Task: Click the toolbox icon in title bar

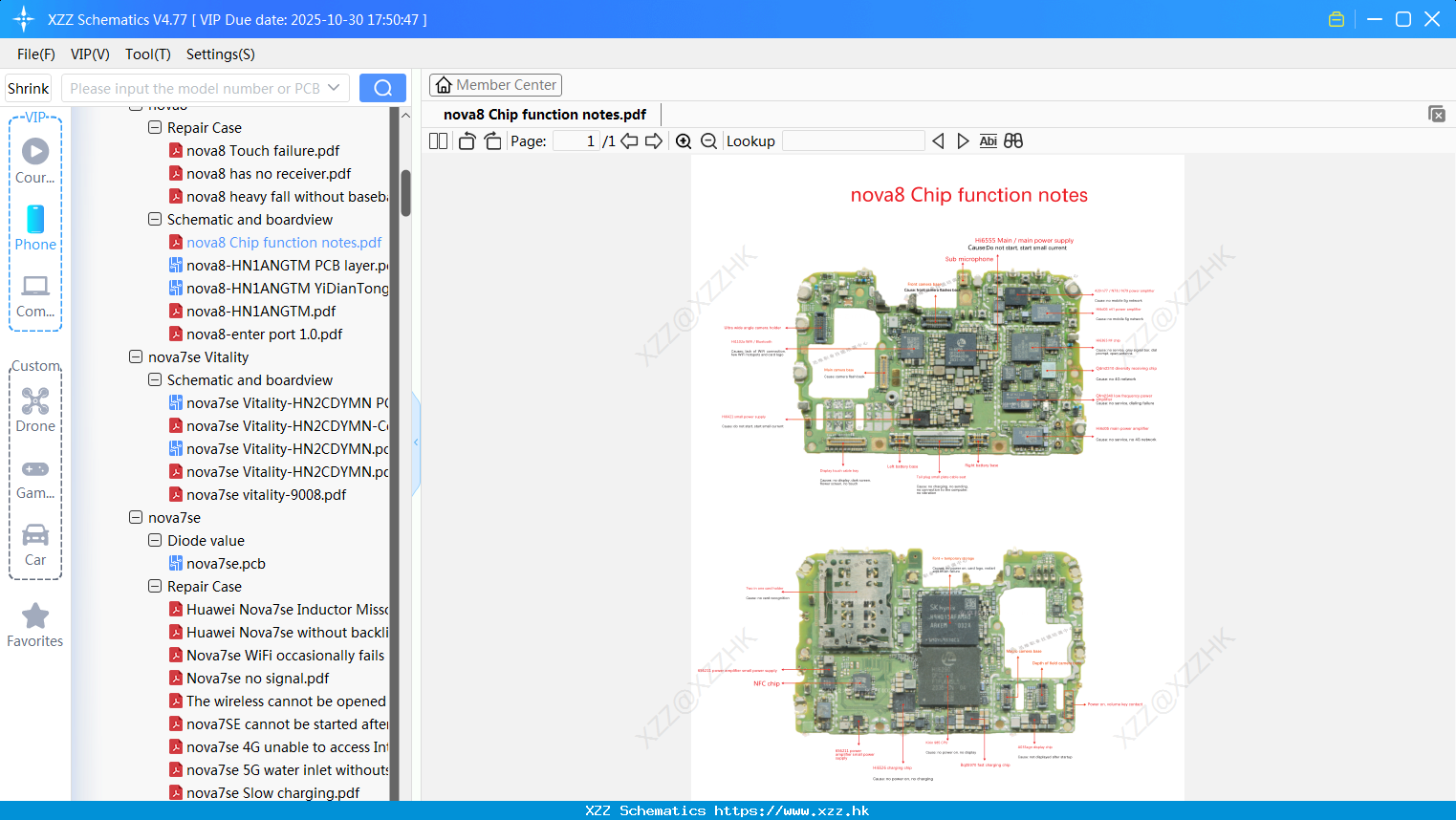Action: coord(1336,19)
